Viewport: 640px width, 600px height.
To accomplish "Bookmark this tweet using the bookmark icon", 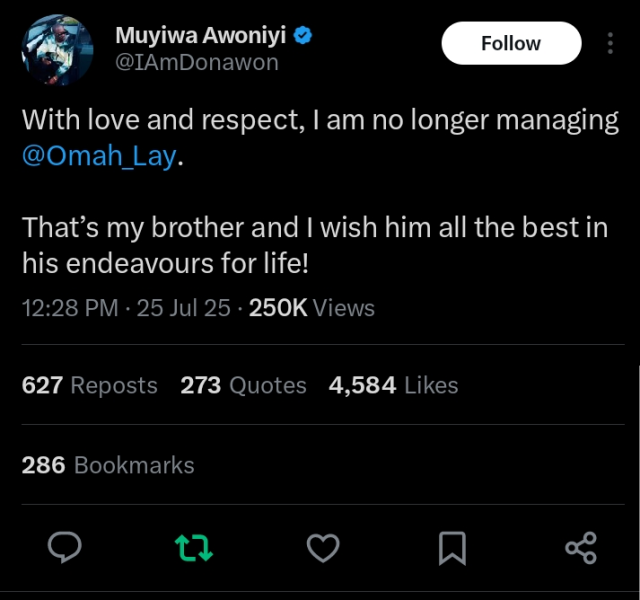I will pos(451,547).
